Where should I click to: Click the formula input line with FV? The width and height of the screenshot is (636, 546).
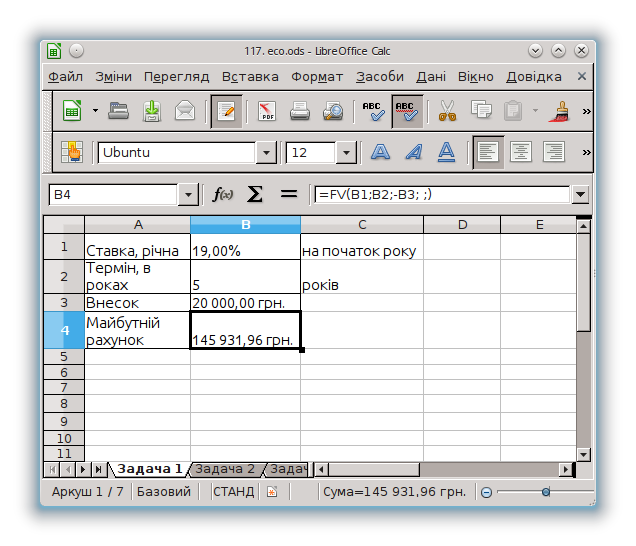442,194
